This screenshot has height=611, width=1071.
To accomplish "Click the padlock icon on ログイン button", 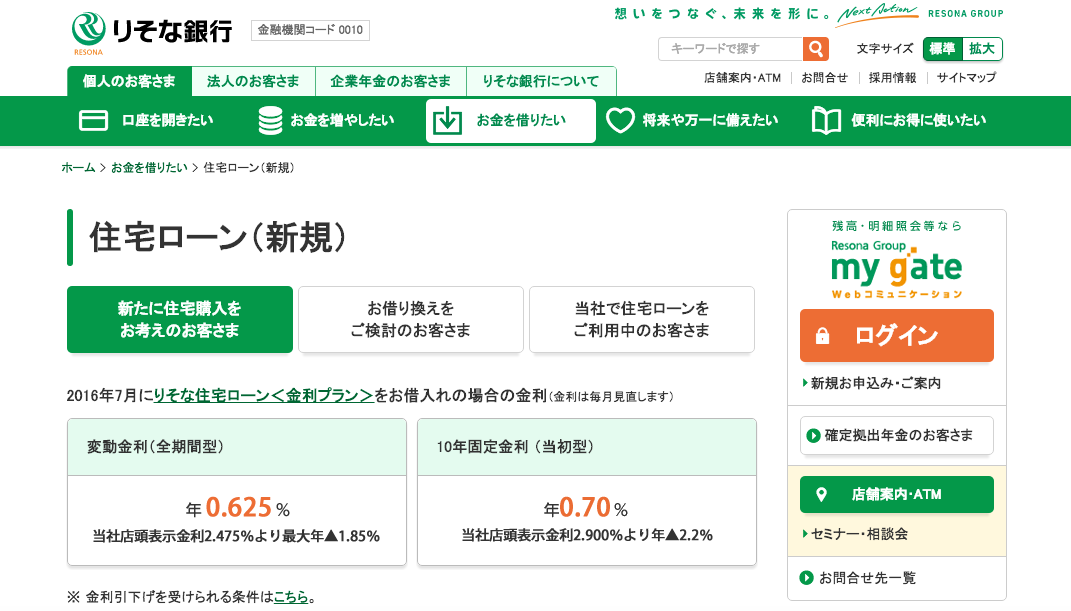I will point(823,336).
